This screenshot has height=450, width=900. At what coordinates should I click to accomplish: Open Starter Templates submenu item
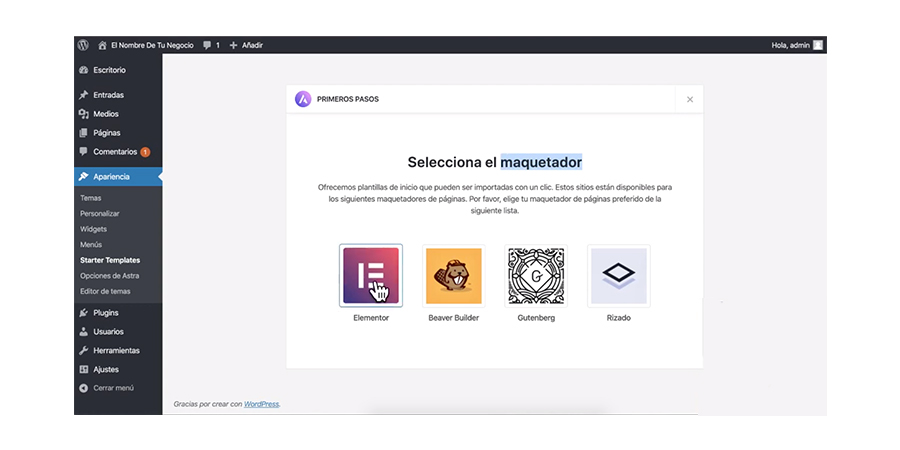click(110, 260)
